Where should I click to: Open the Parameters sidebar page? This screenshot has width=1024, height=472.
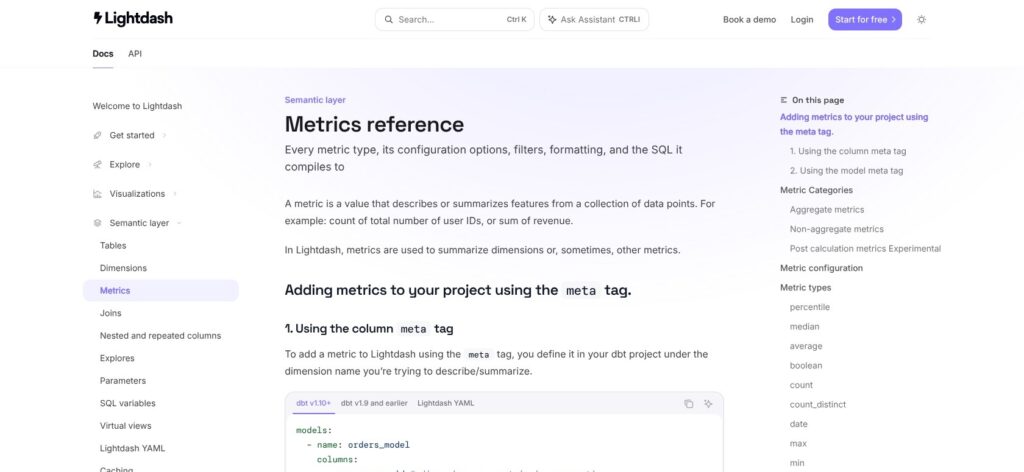coord(123,381)
